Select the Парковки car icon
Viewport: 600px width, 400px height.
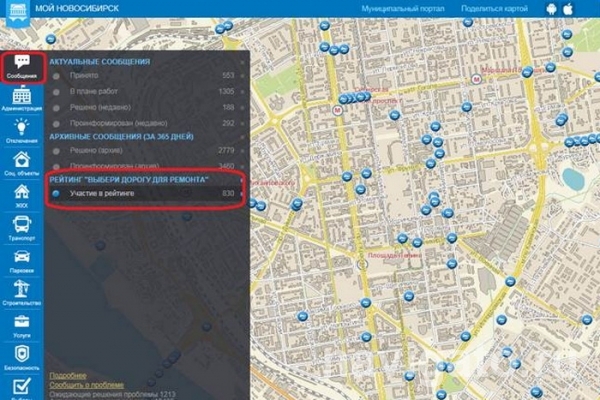coord(21,260)
